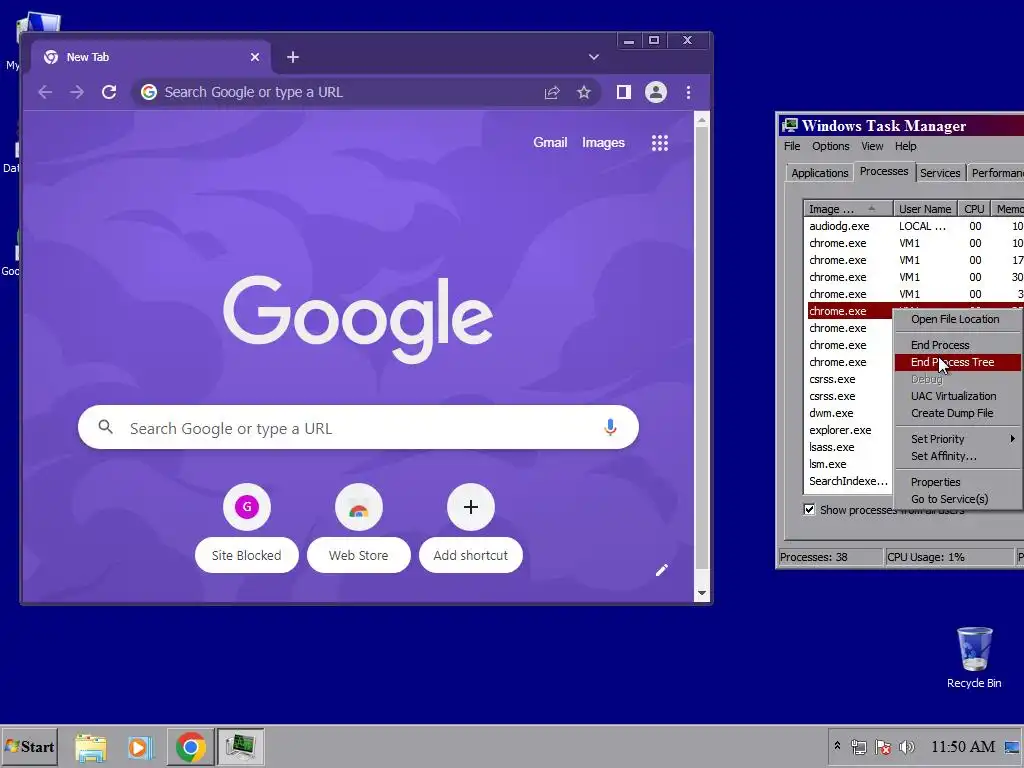Click the Chrome page scrollbar down arrow
Image resolution: width=1024 pixels, height=768 pixels.
(702, 593)
